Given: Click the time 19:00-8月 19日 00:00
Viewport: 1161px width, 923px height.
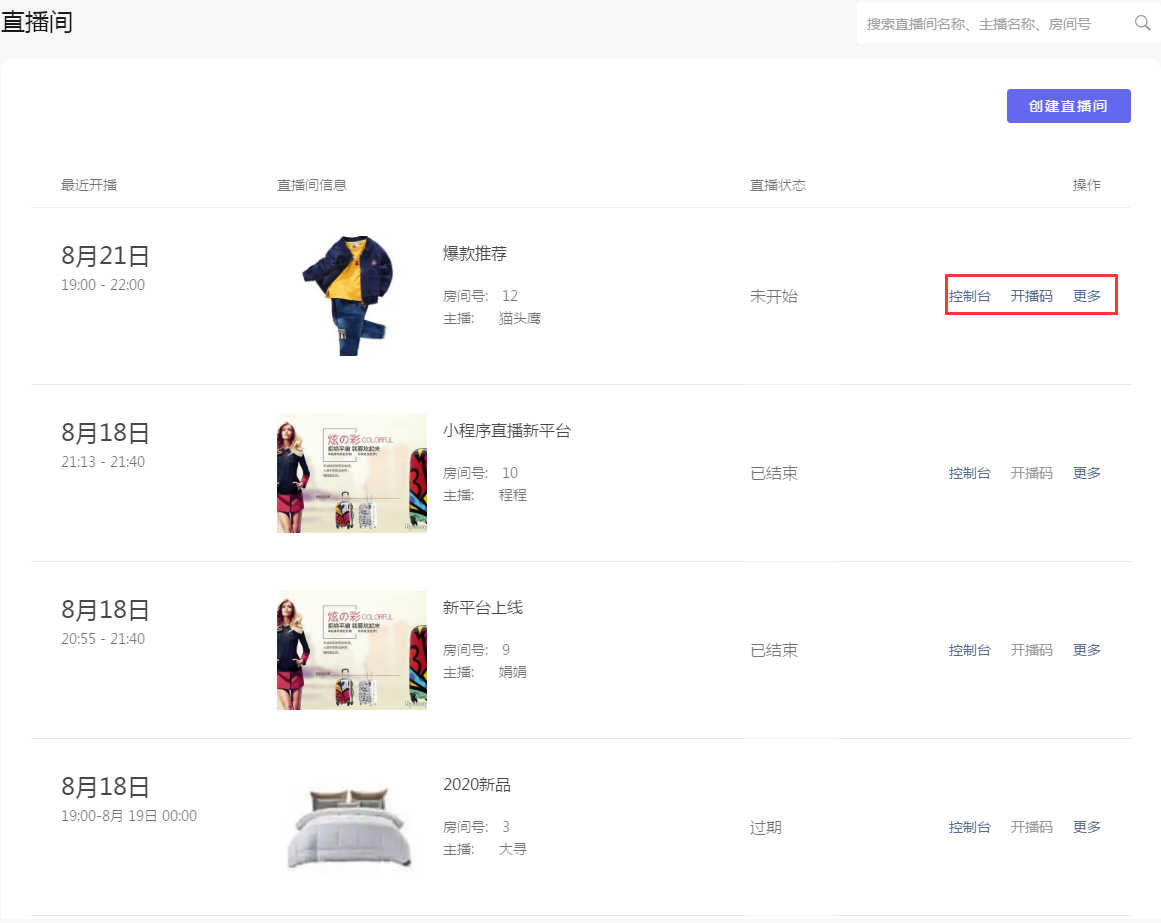Looking at the screenshot, I should click(129, 816).
